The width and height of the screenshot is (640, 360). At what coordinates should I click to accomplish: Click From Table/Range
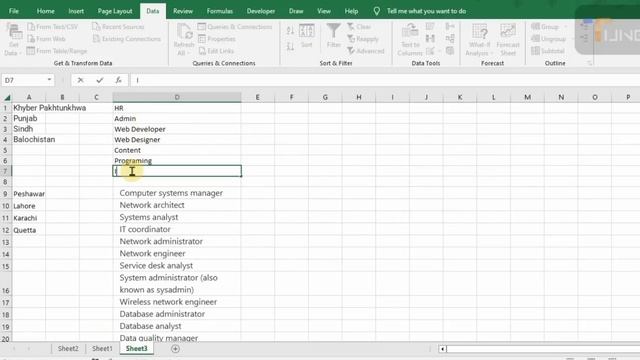(57, 51)
